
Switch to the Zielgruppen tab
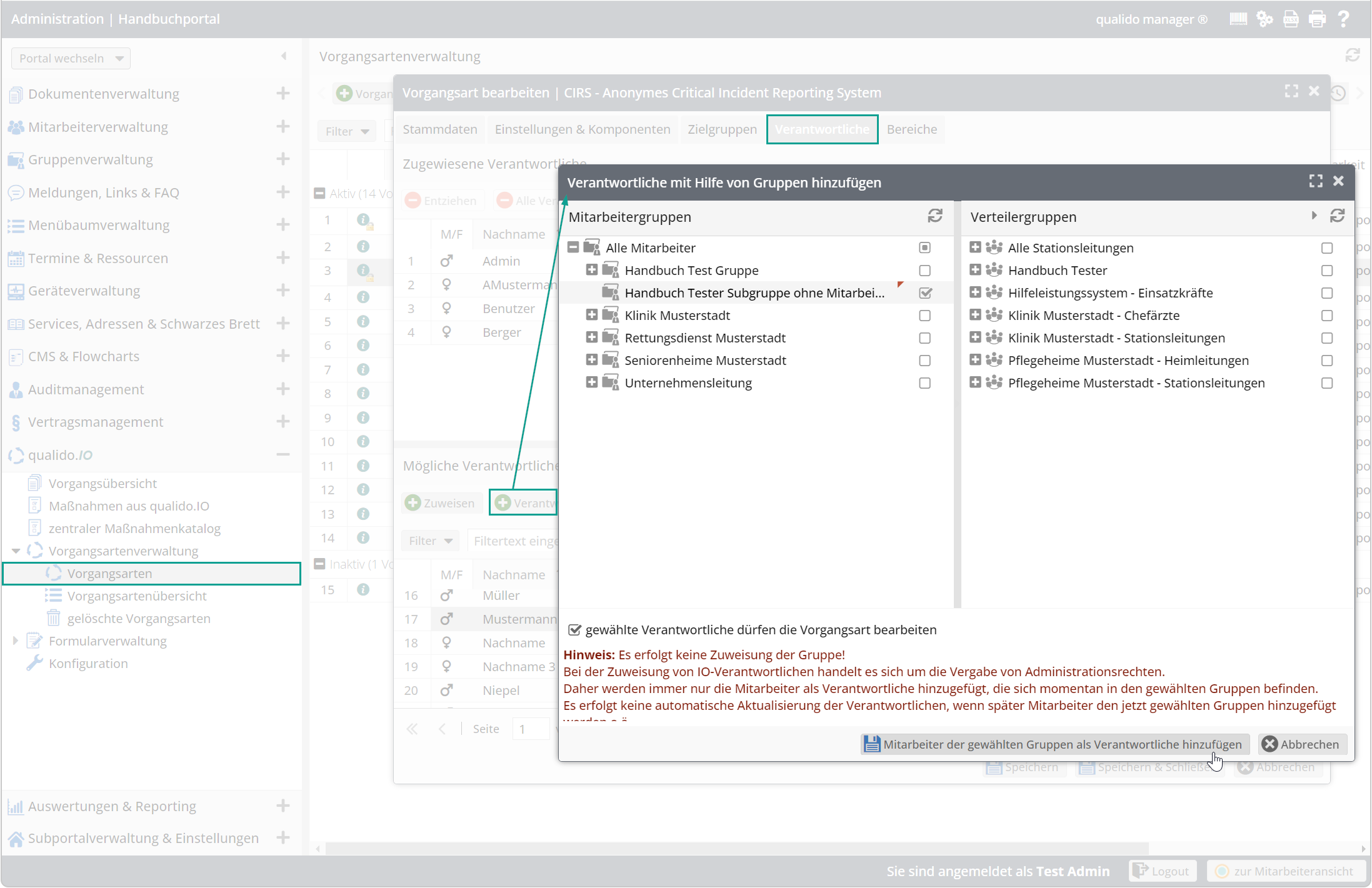coord(722,129)
